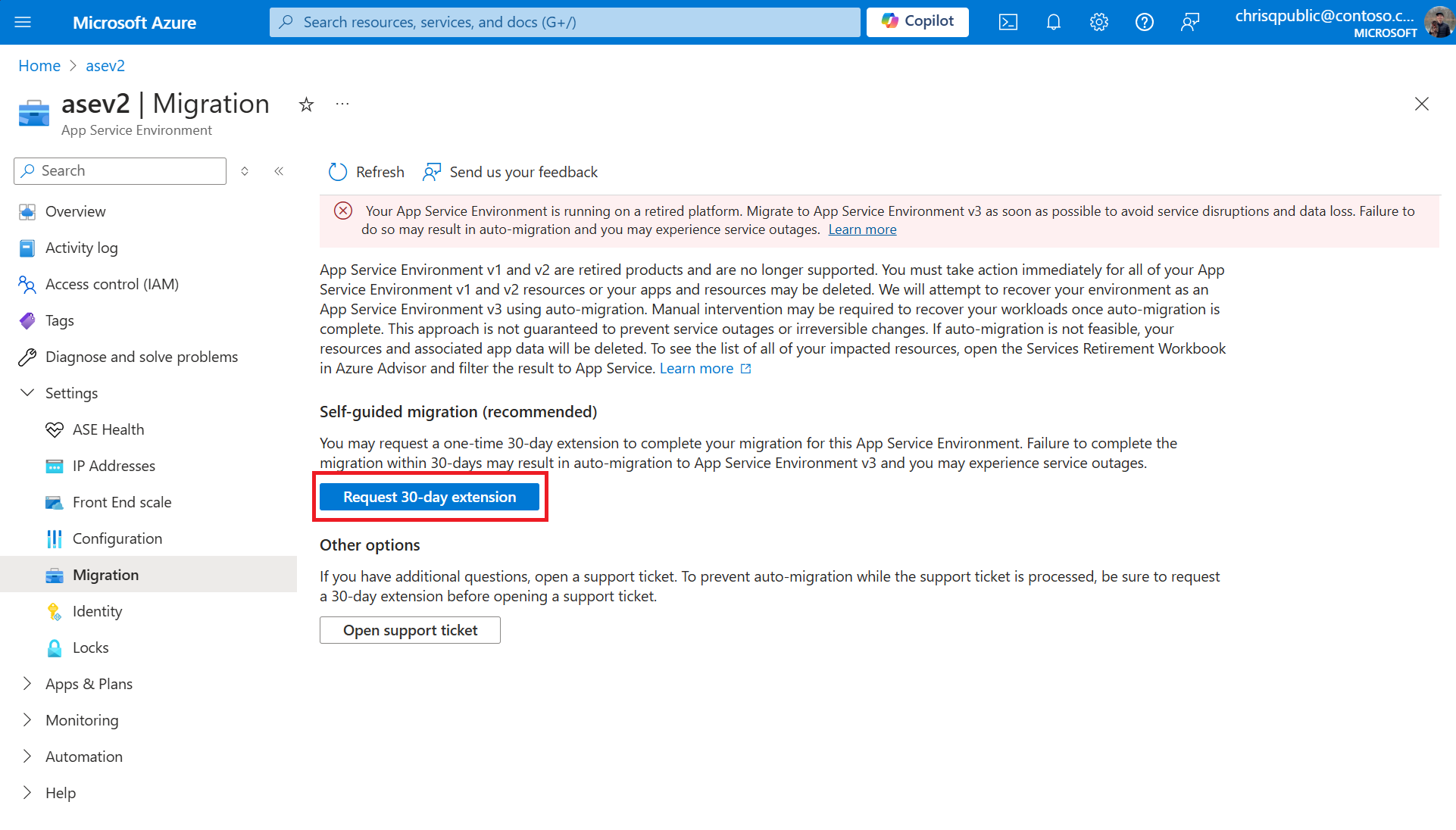Viewport: 1456px width, 830px height.
Task: Click the Locks icon
Action: click(x=55, y=647)
